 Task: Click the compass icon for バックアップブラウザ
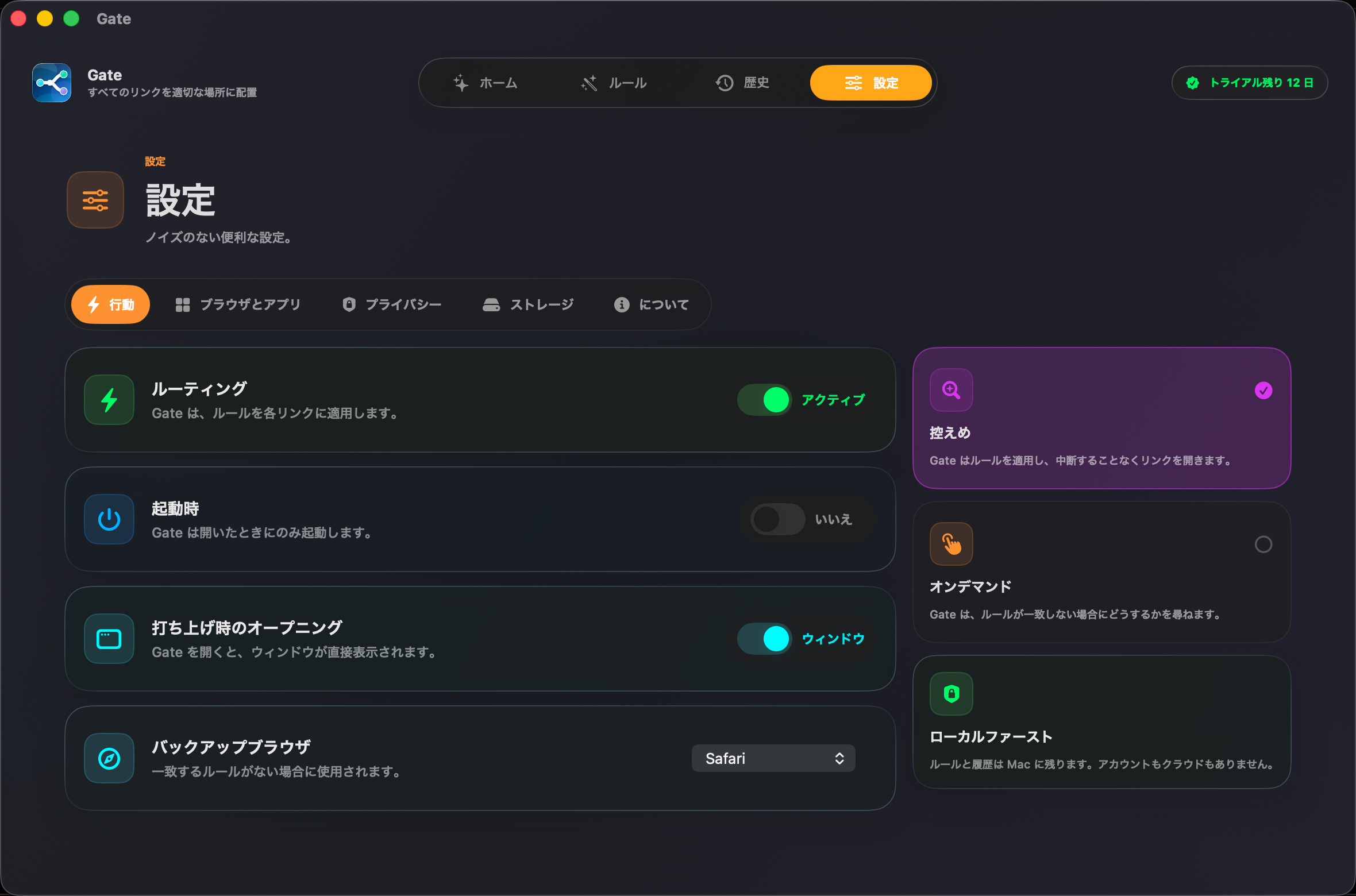(x=109, y=758)
